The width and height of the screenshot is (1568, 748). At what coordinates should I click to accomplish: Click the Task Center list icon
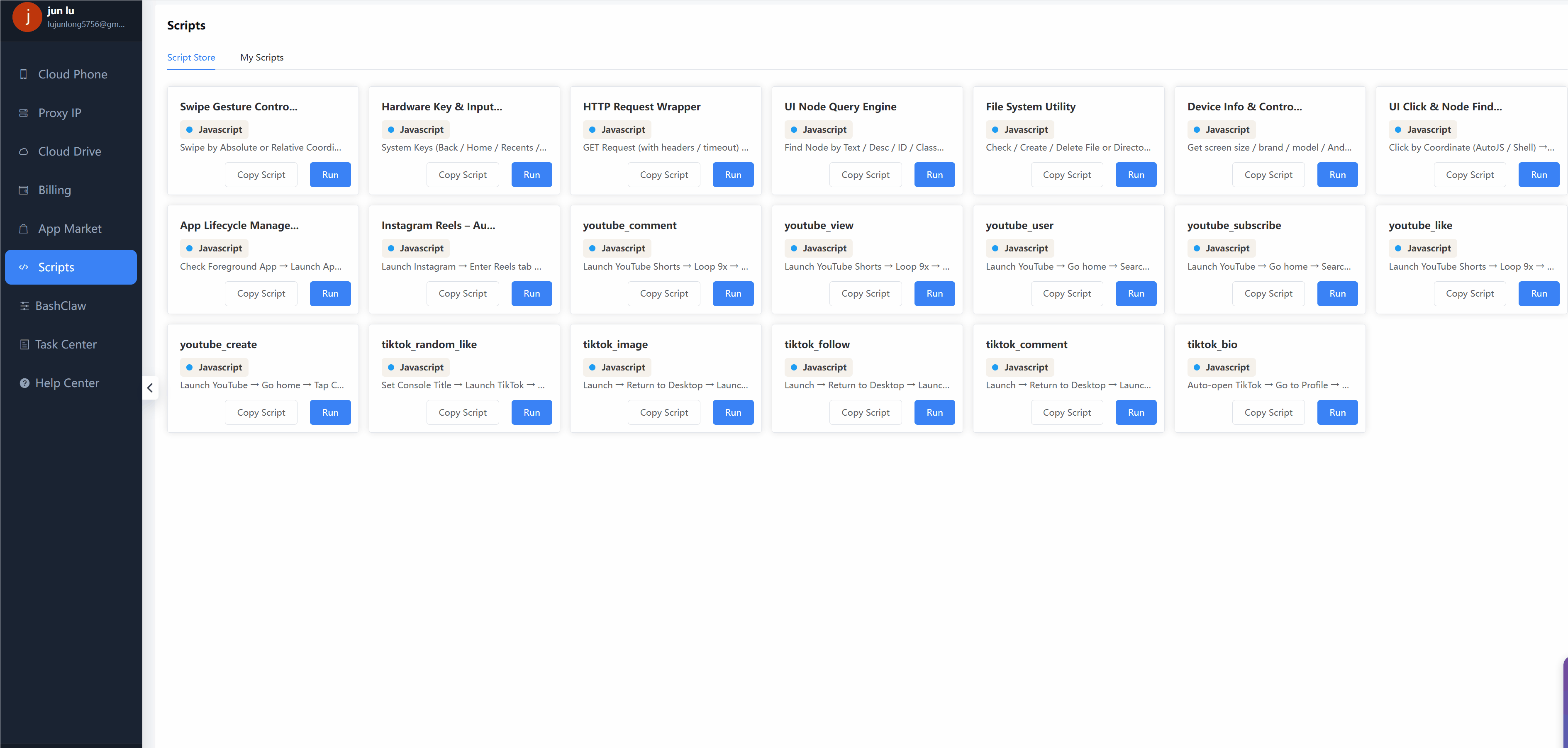pos(24,344)
